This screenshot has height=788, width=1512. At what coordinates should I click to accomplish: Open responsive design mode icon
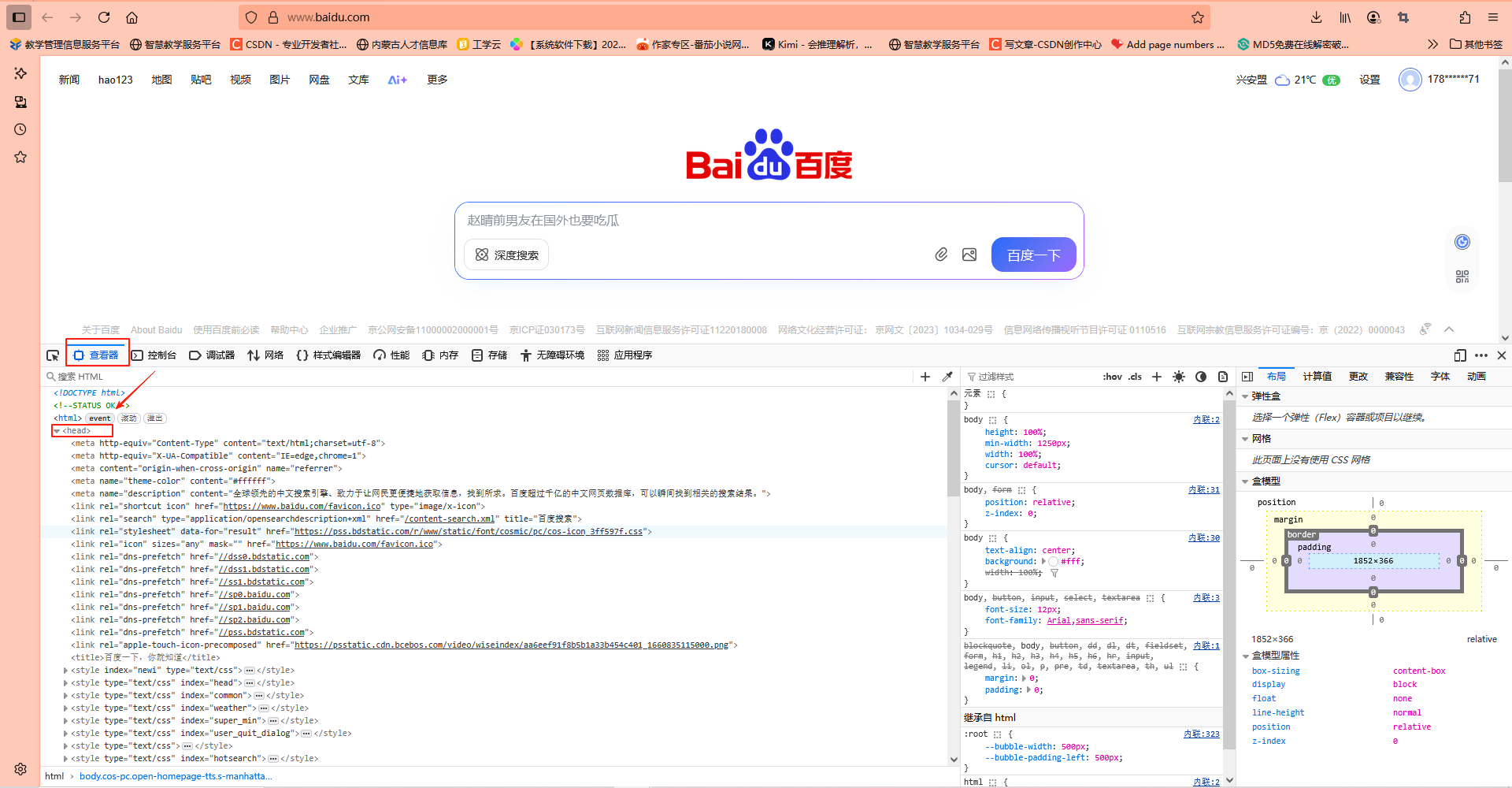click(1460, 355)
